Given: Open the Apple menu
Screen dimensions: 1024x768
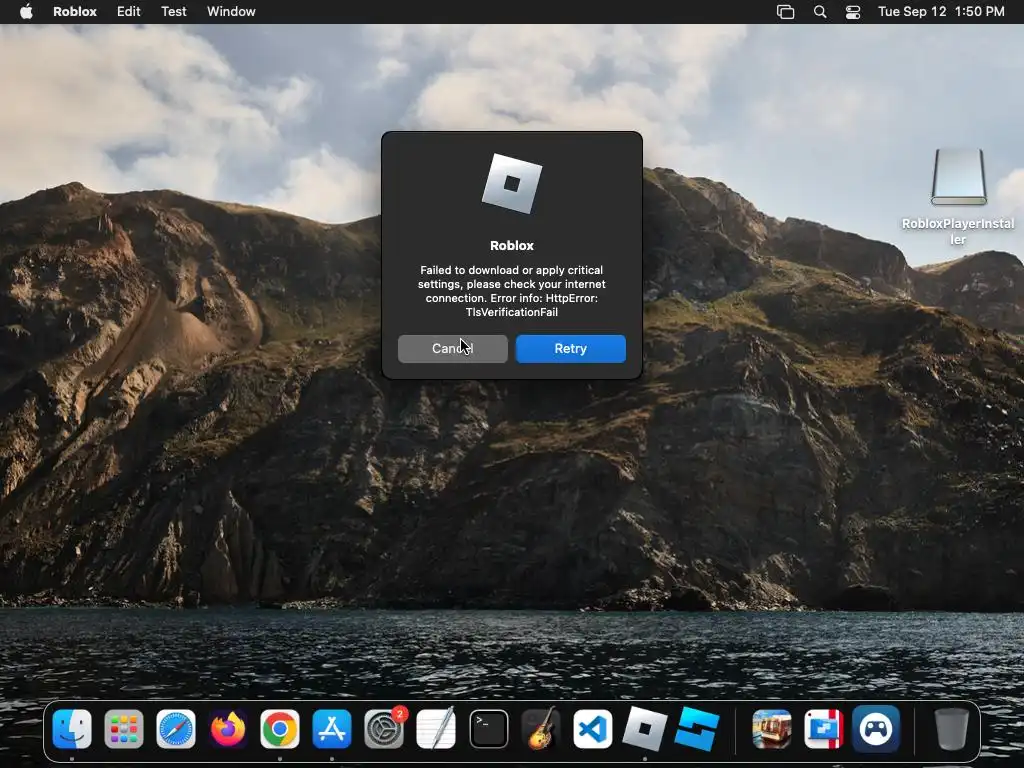Looking at the screenshot, I should tap(26, 12).
